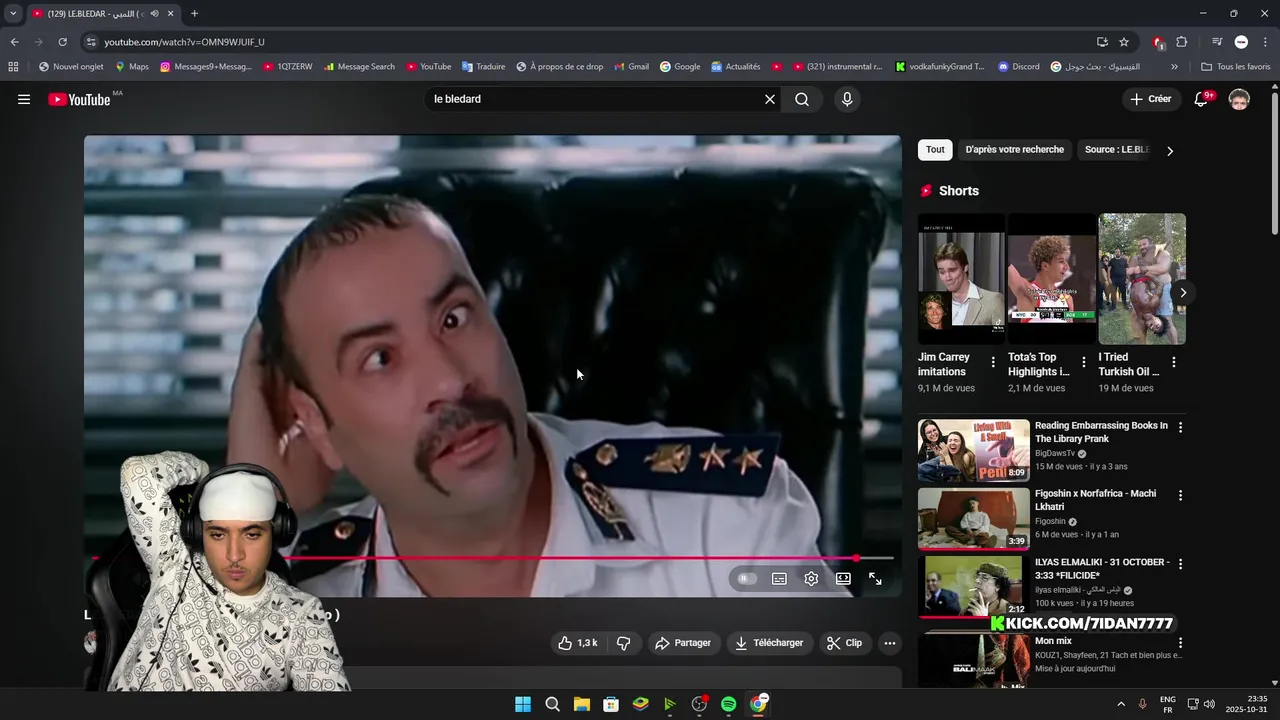The height and width of the screenshot is (720, 1280).
Task: Go back in the browser
Action: click(x=14, y=42)
